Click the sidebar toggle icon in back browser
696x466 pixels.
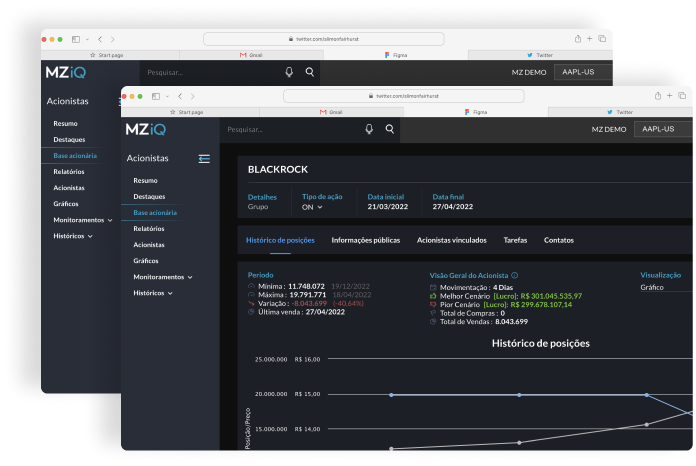click(x=76, y=39)
